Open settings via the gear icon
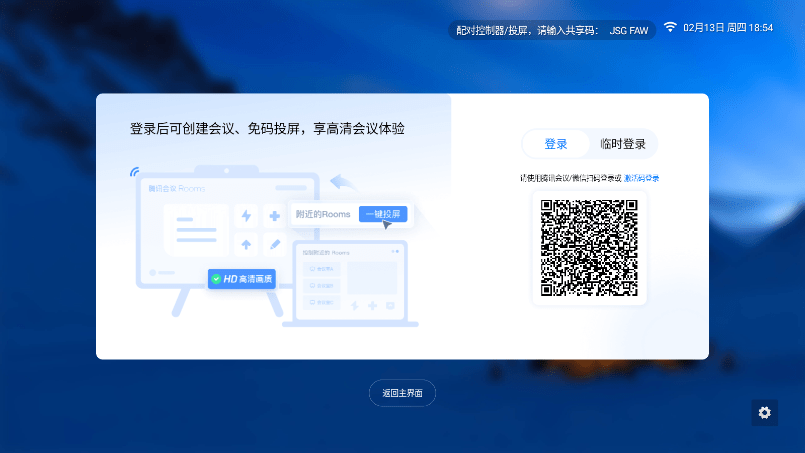 point(764,412)
